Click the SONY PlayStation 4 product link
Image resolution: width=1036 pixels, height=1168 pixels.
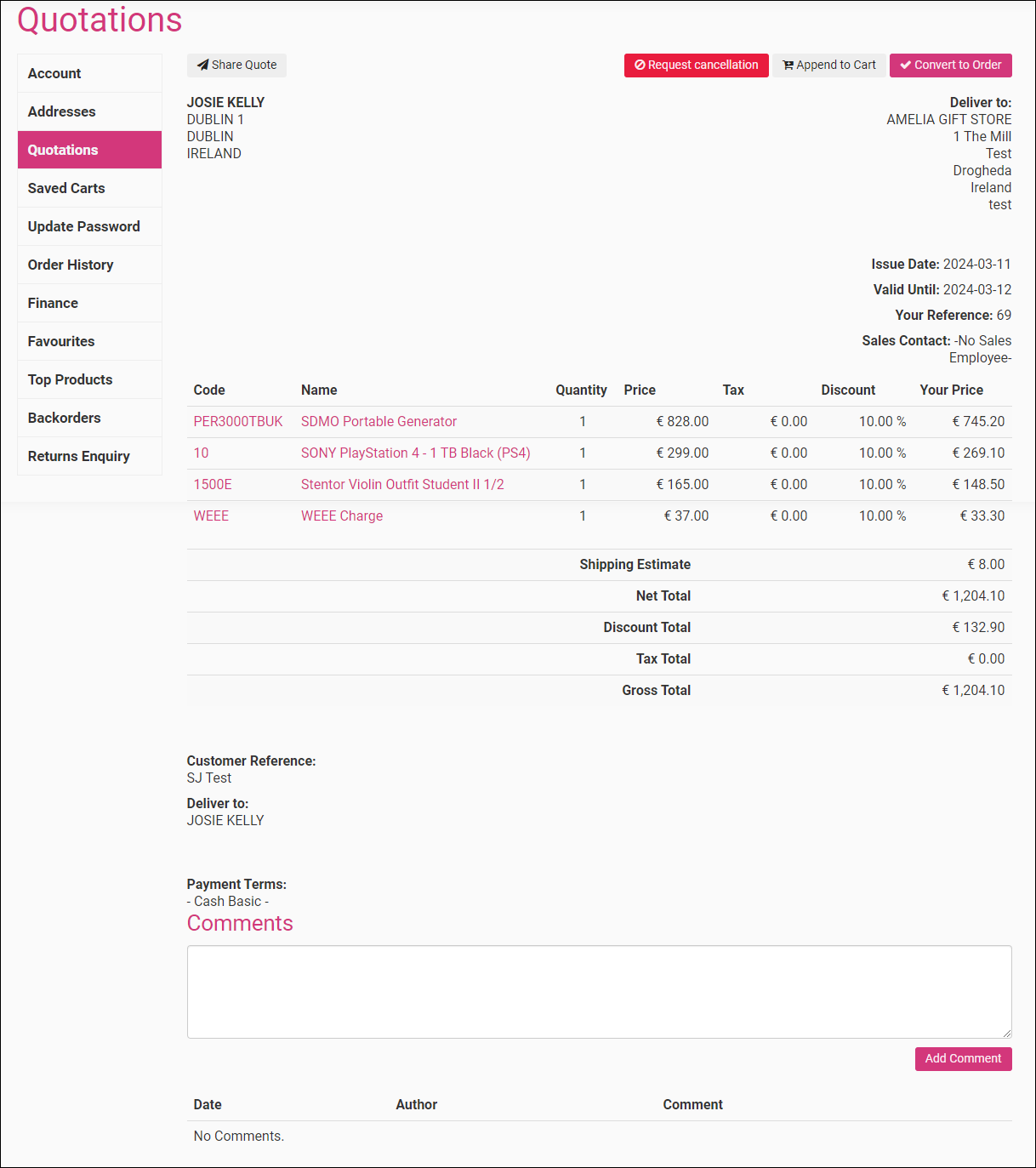coord(415,453)
